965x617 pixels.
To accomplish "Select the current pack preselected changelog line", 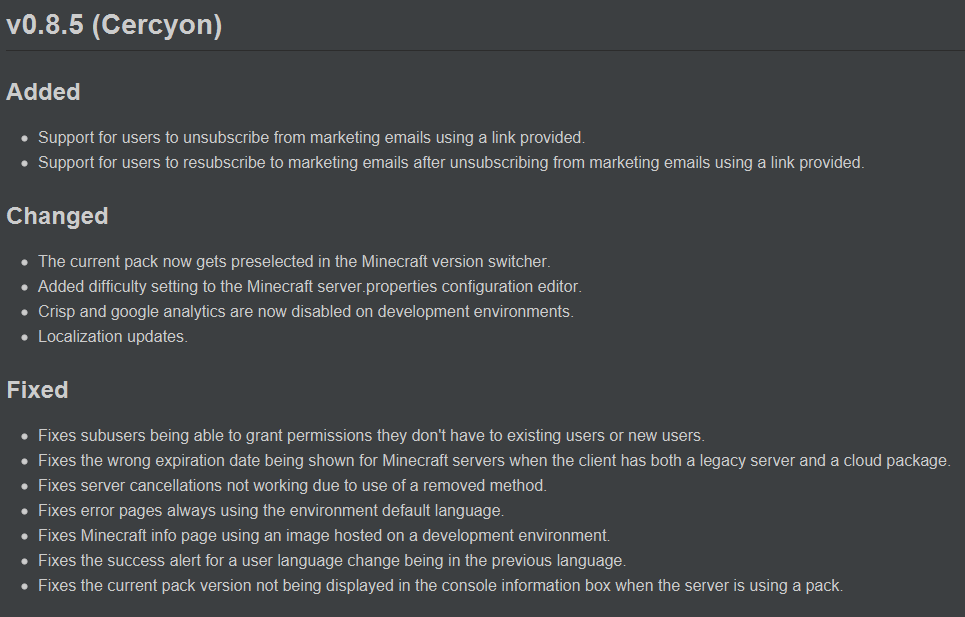I will point(294,261).
